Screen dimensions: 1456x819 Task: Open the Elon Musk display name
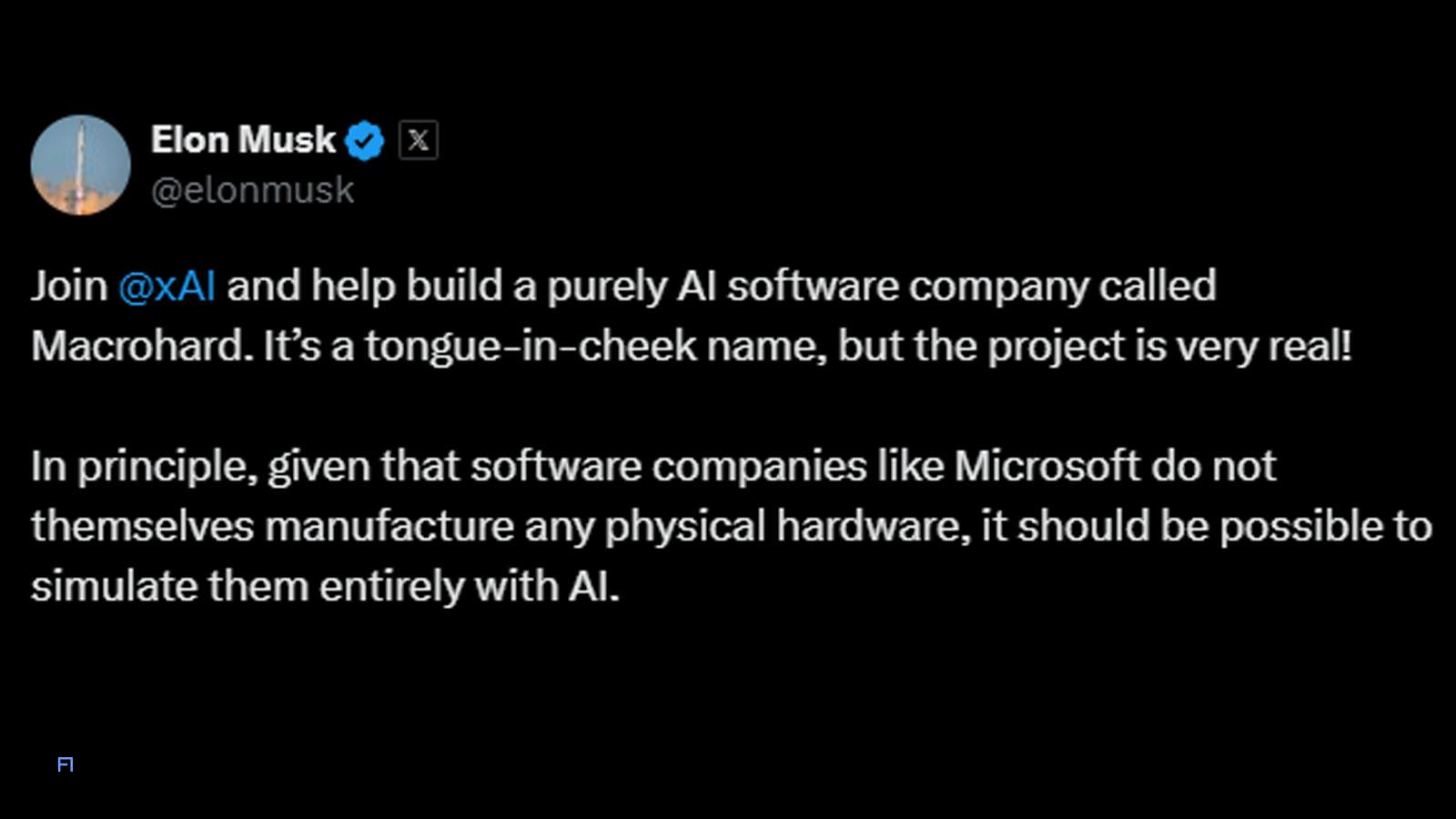point(243,140)
